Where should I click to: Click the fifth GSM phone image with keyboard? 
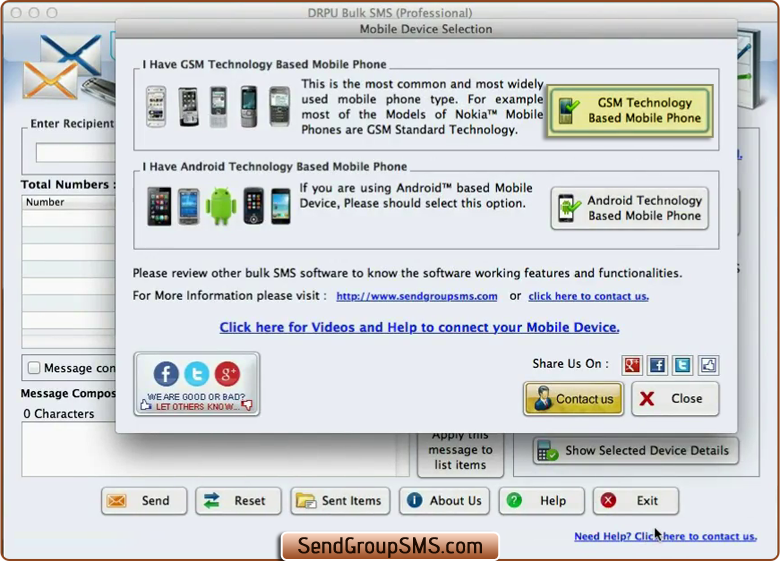pyautogui.click(x=279, y=106)
